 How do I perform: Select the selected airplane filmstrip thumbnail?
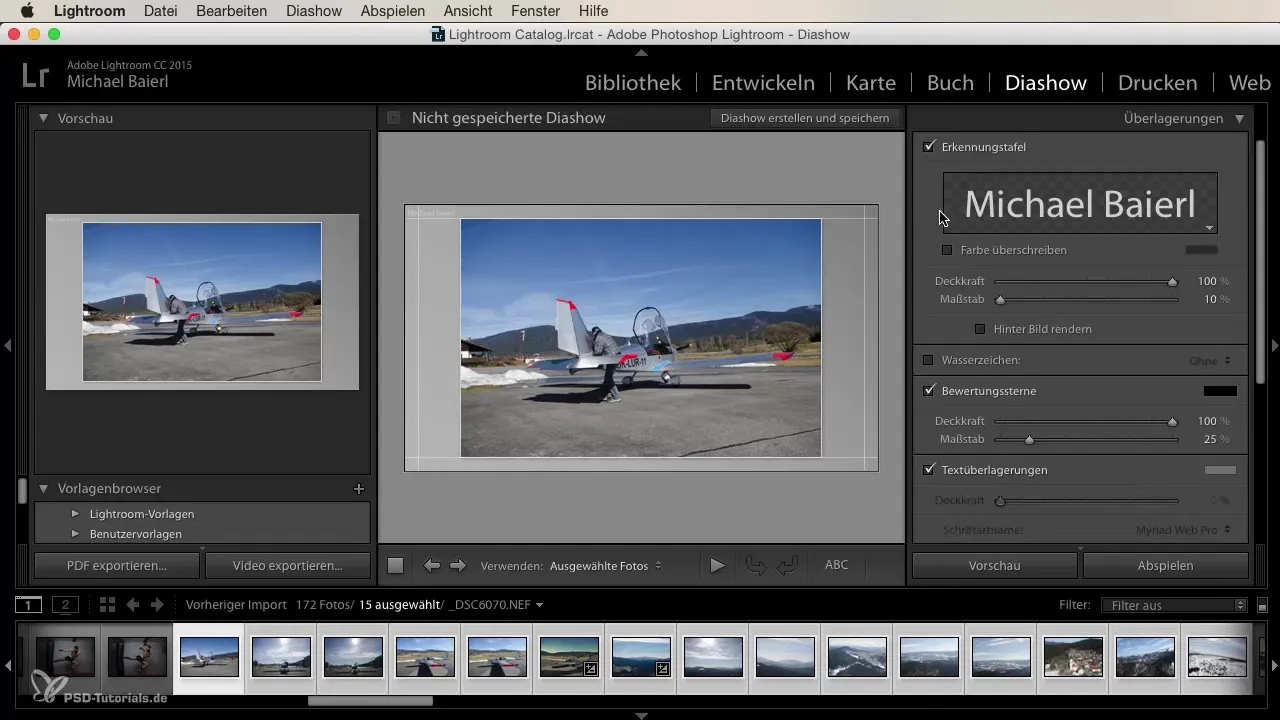pos(209,657)
